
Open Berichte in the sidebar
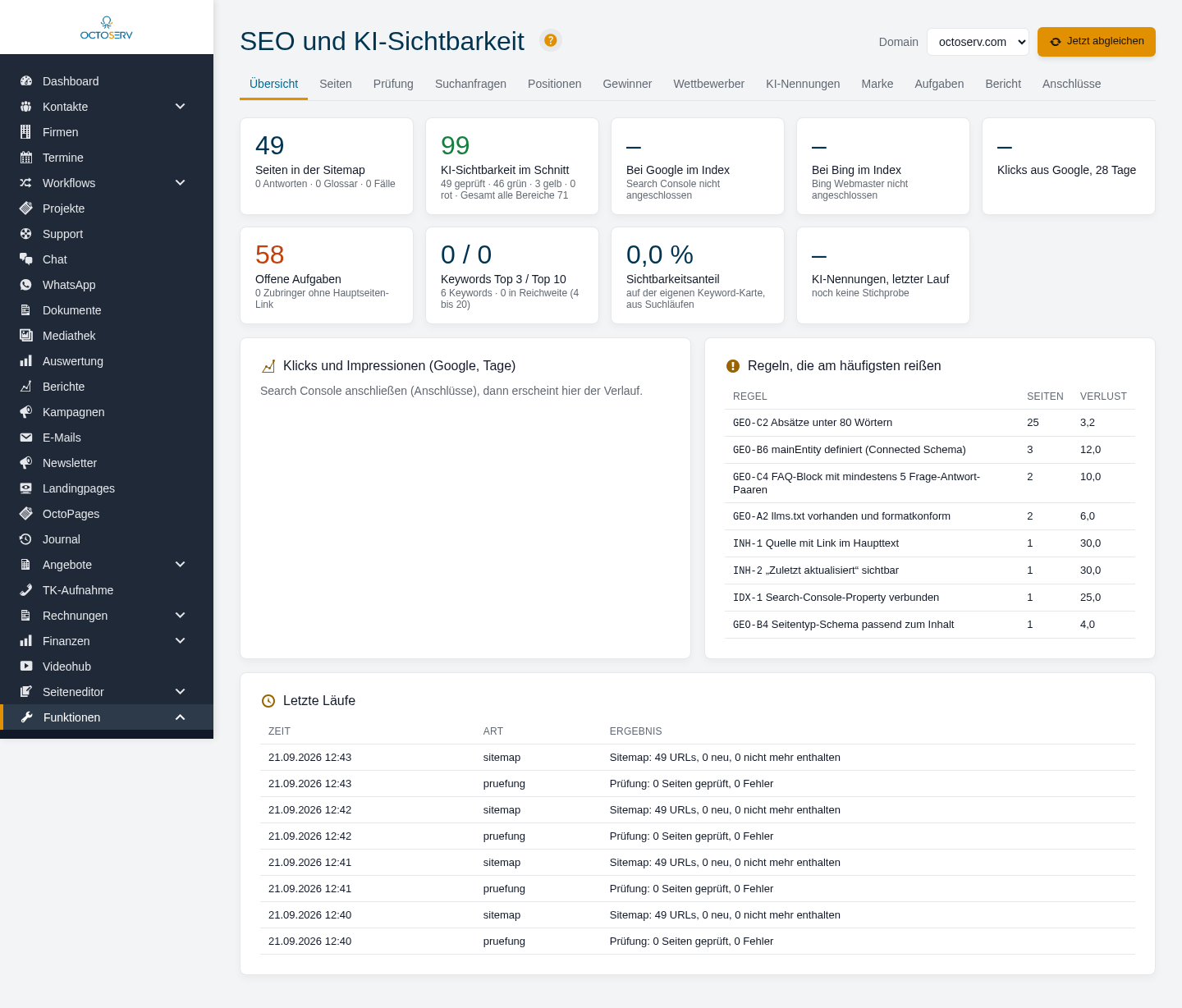point(107,387)
